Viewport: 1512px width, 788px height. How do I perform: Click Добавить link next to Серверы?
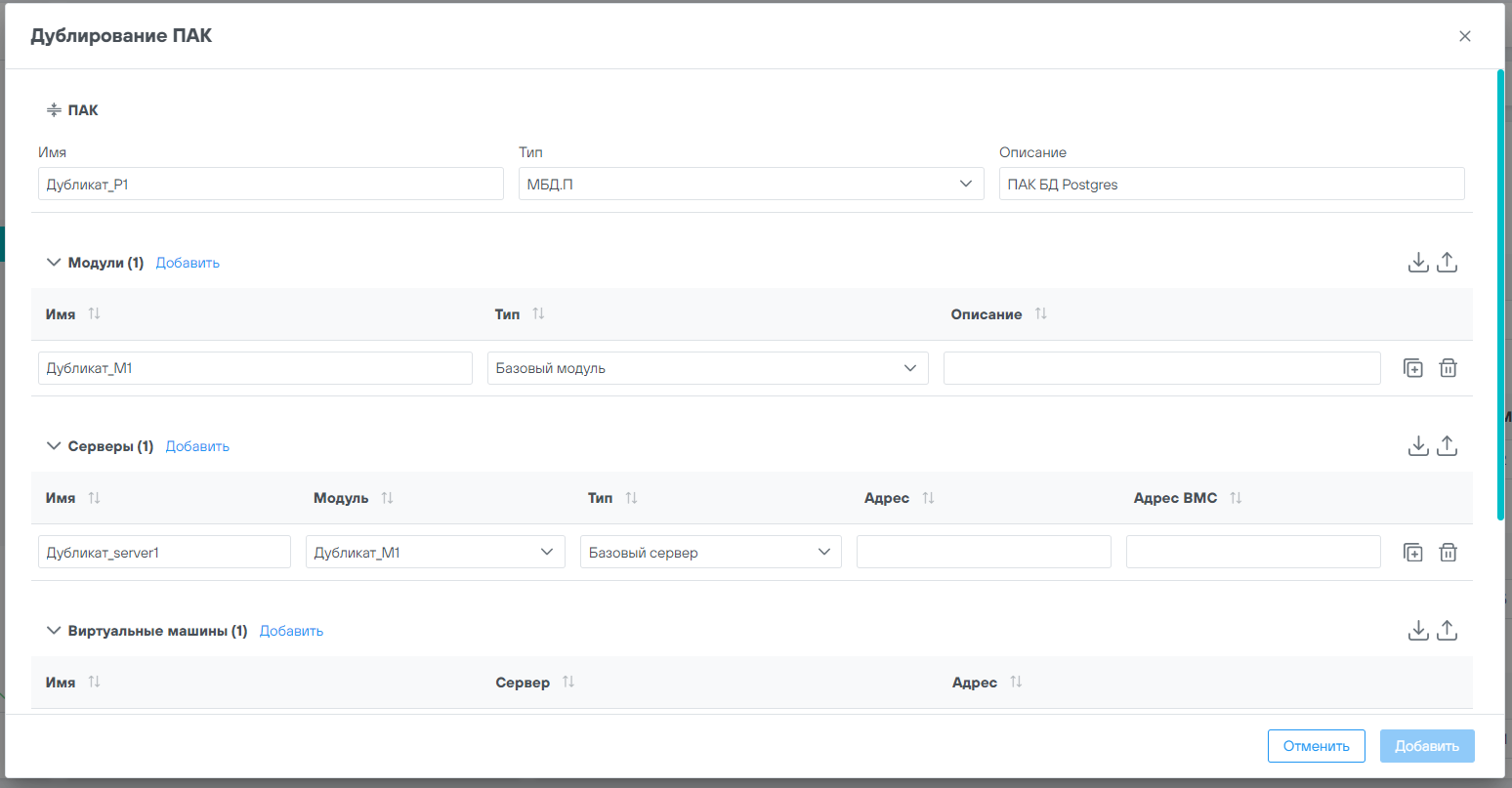pyautogui.click(x=197, y=446)
